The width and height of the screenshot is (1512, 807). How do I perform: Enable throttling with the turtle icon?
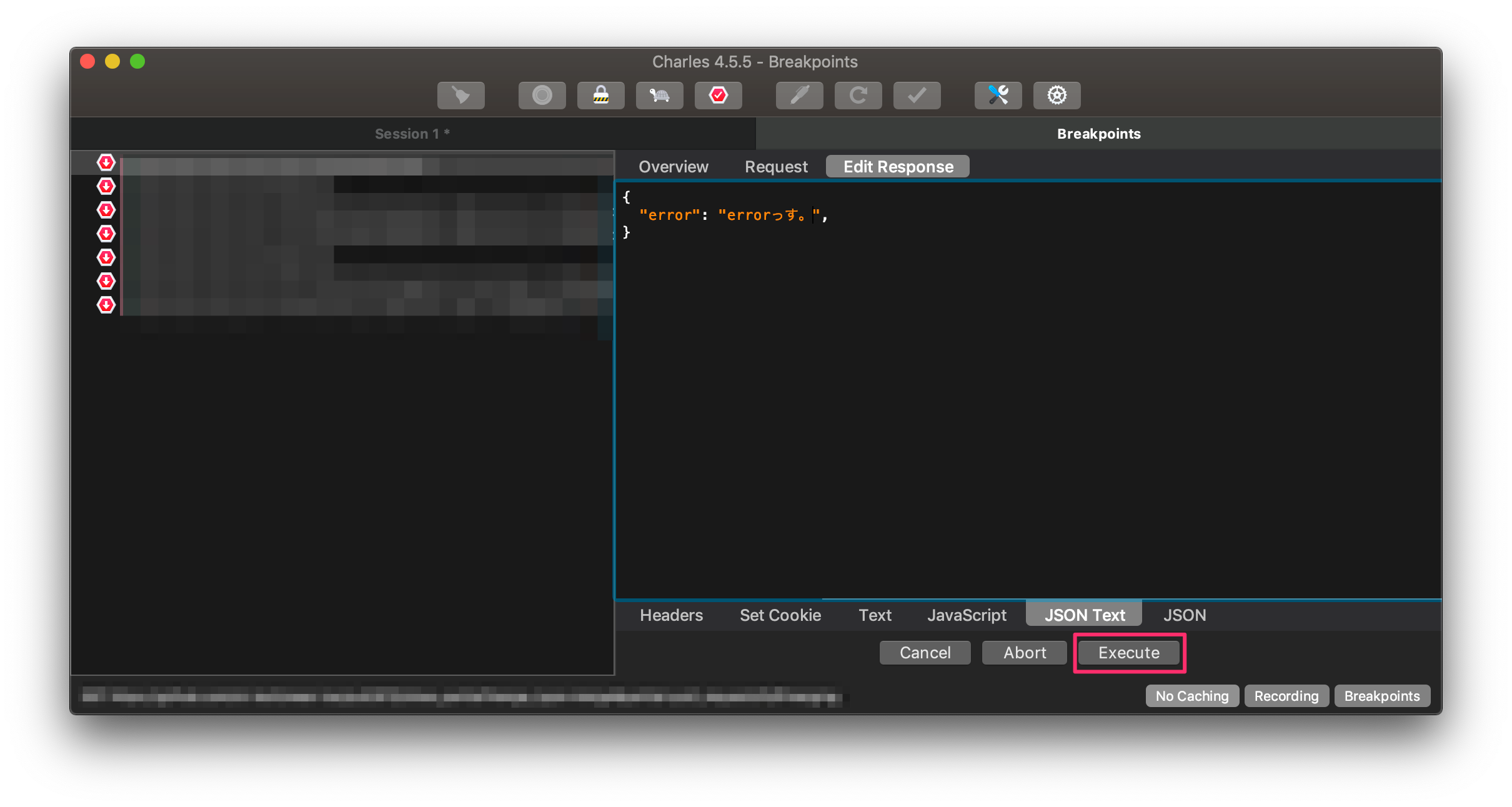pos(659,96)
